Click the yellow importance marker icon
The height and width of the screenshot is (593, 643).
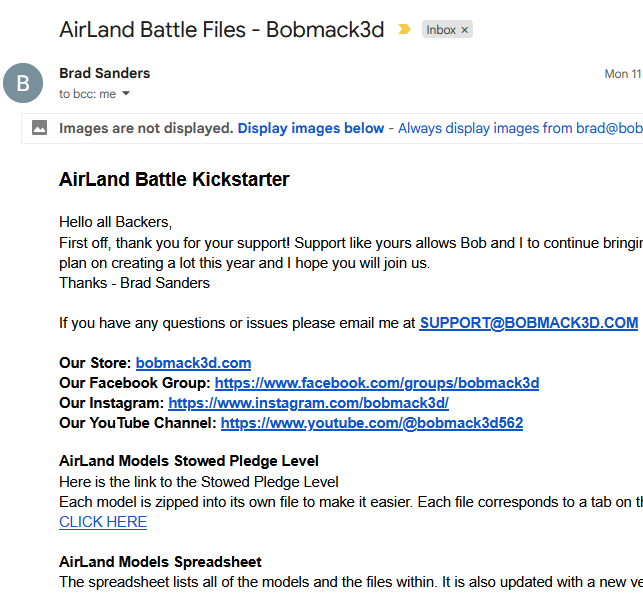coord(404,29)
